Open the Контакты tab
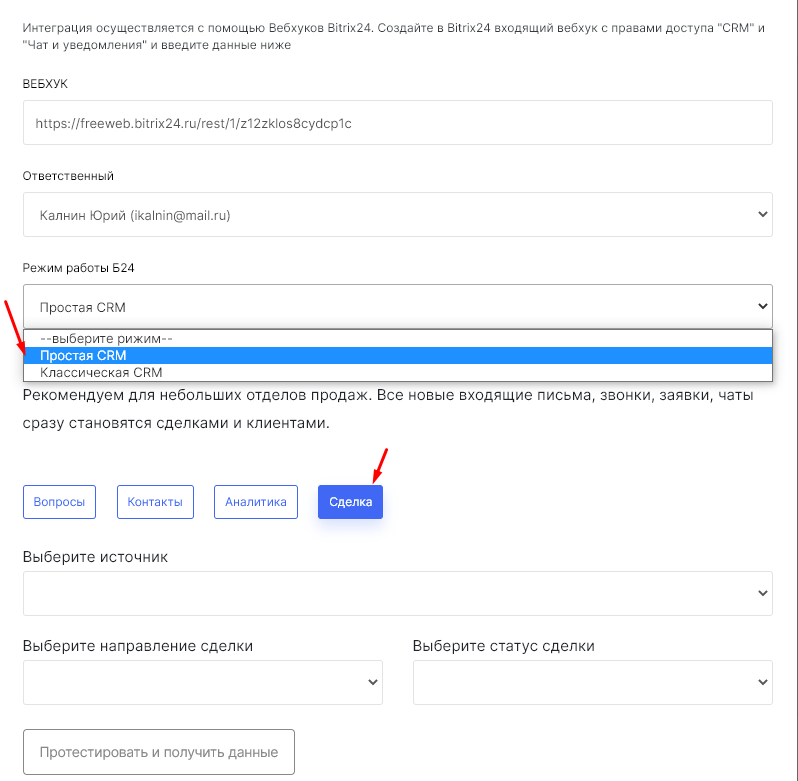This screenshot has width=798, height=781. (x=155, y=502)
